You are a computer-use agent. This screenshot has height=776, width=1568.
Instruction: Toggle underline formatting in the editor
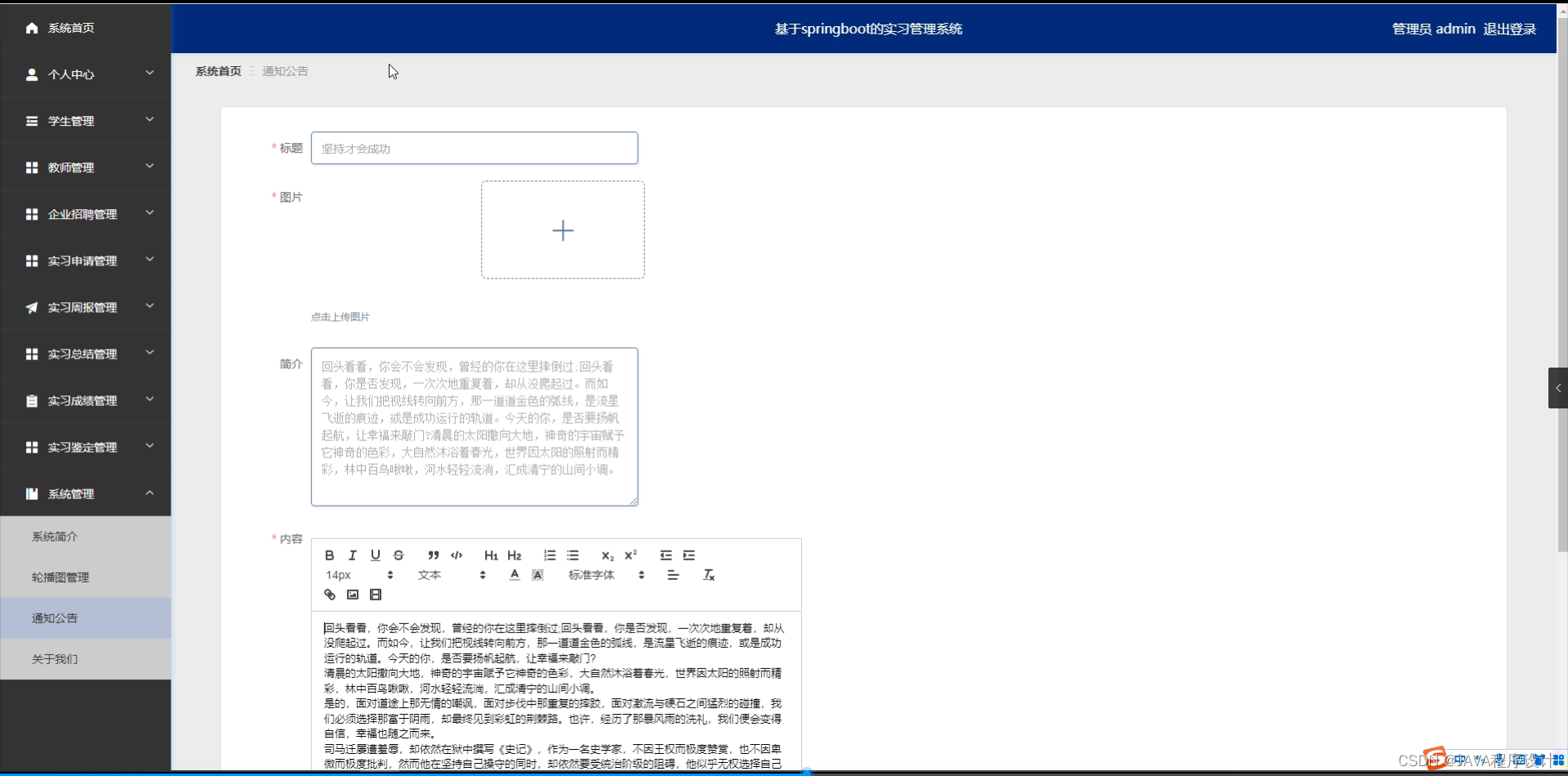pos(376,555)
